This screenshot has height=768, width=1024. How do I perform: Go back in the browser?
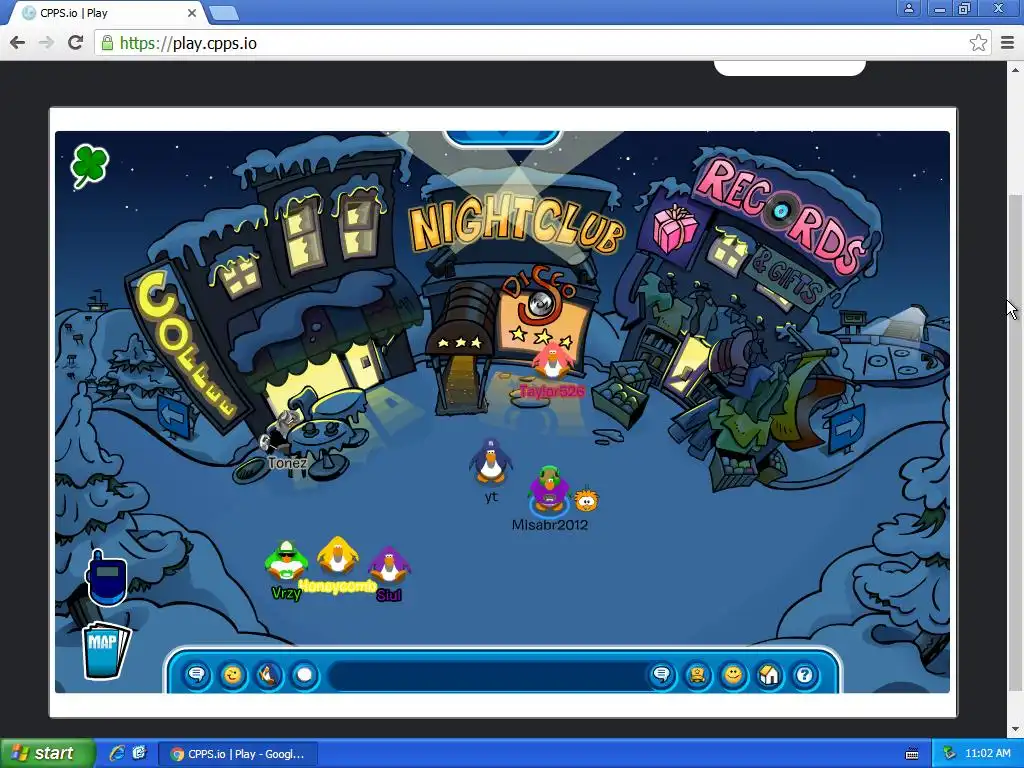tap(18, 43)
